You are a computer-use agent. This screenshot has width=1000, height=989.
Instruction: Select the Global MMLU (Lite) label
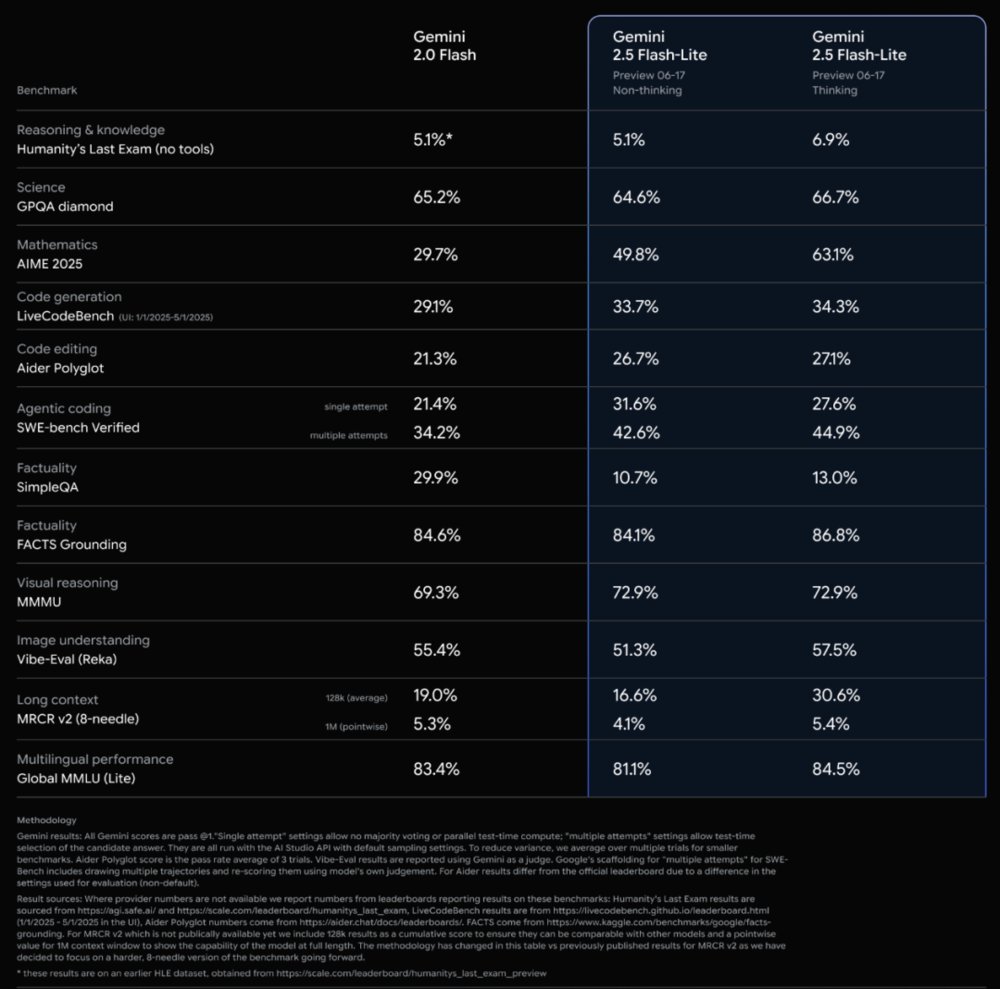[x=77, y=777]
